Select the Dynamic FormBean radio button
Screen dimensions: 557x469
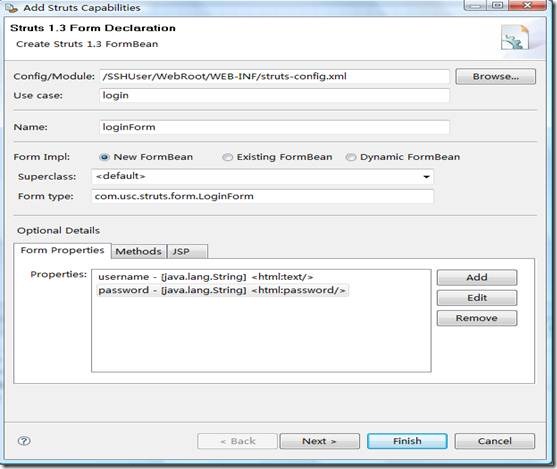(x=351, y=157)
